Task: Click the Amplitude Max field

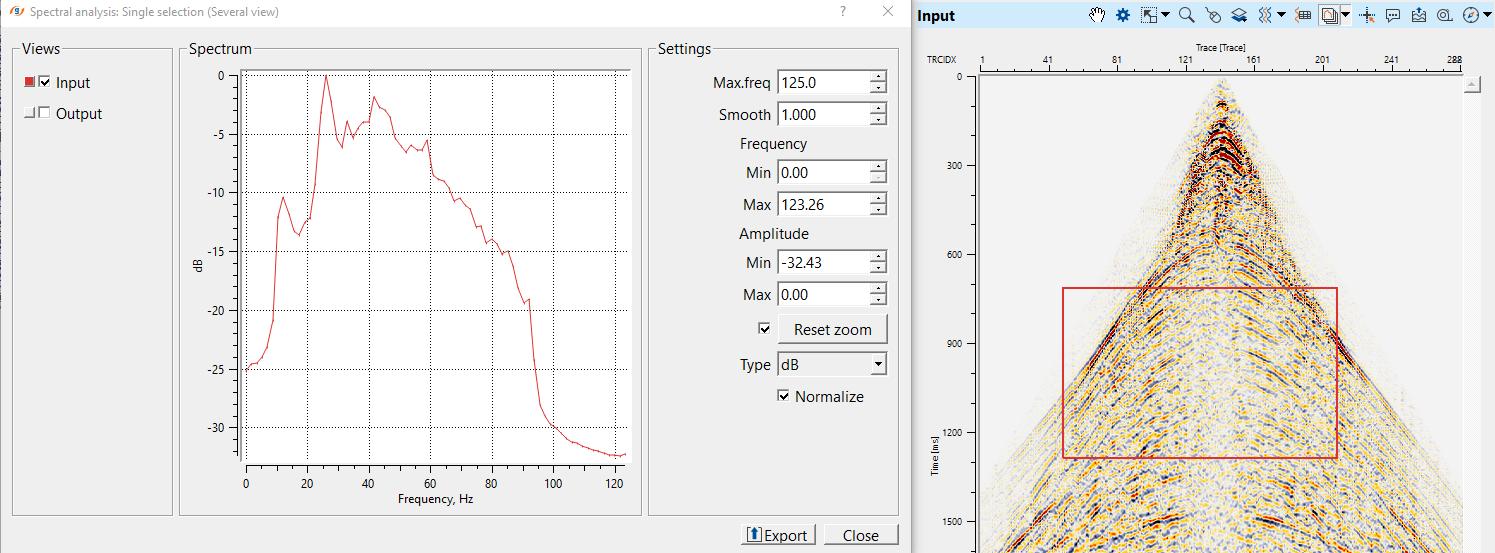Action: pyautogui.click(x=823, y=294)
